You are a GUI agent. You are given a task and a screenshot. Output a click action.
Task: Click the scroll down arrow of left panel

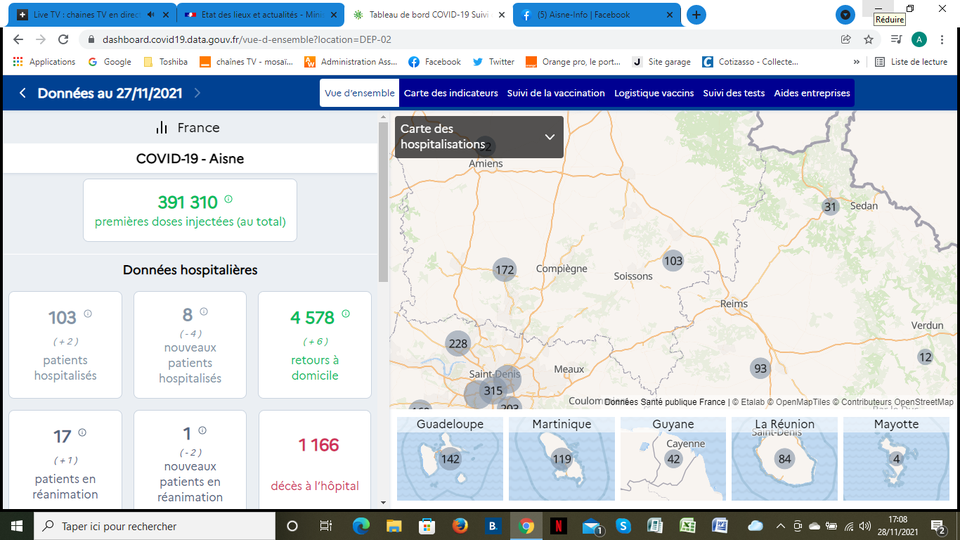coord(383,503)
